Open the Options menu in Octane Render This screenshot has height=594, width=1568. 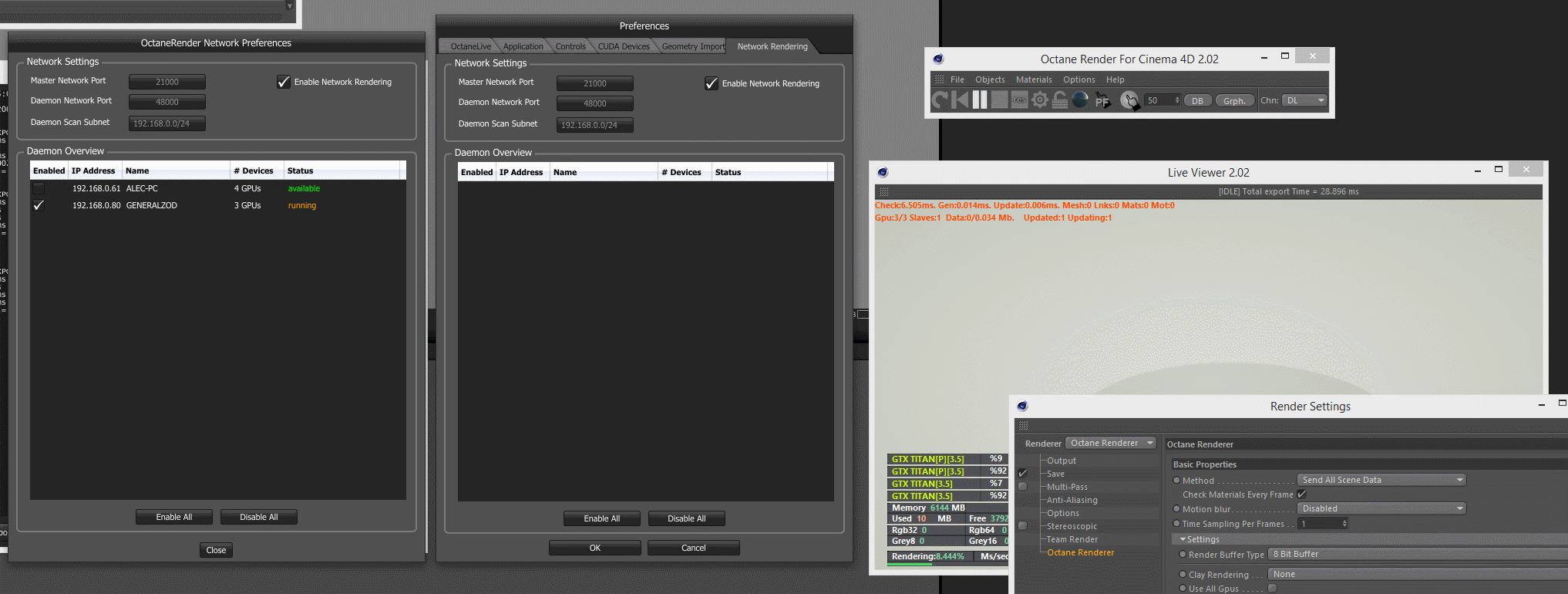click(x=1079, y=79)
